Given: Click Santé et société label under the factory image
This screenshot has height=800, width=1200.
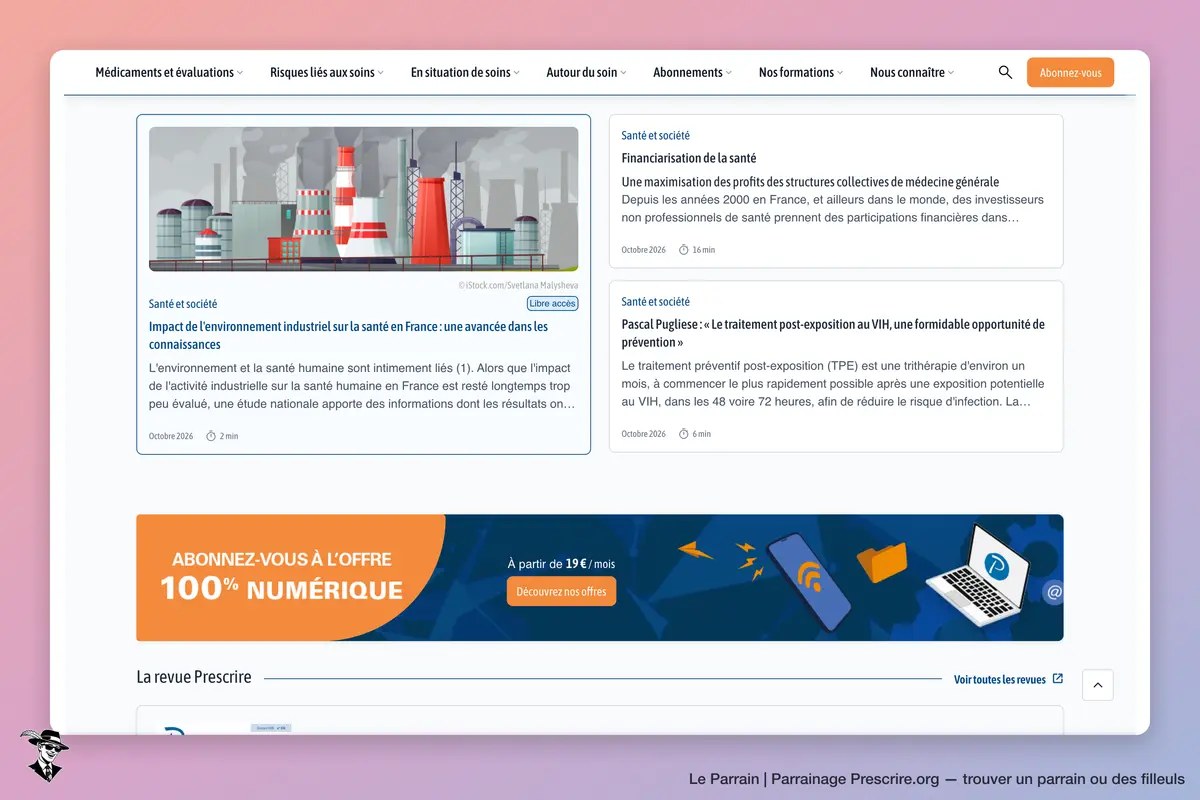Looking at the screenshot, I should tap(183, 303).
